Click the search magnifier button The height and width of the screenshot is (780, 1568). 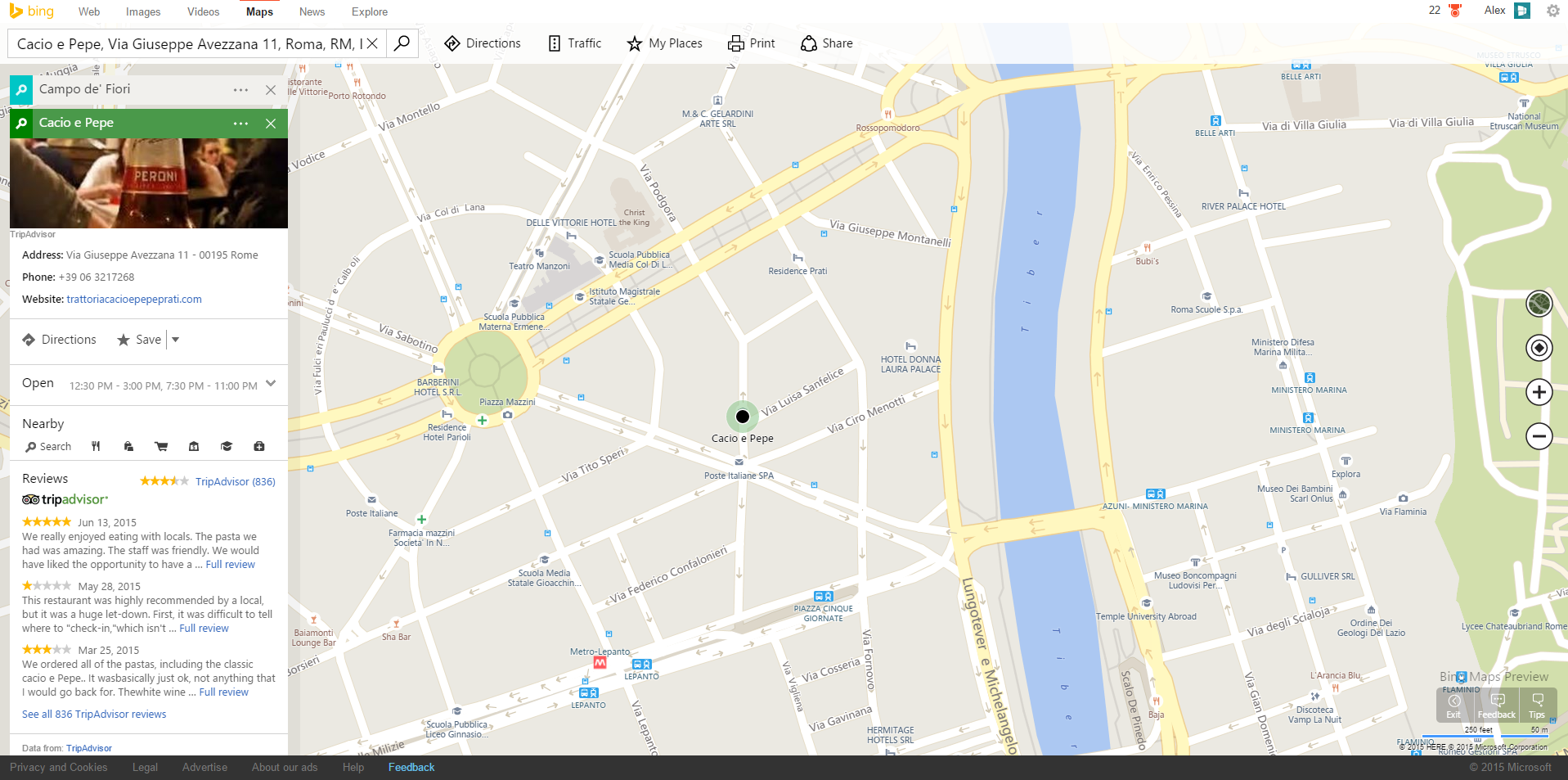tap(402, 43)
